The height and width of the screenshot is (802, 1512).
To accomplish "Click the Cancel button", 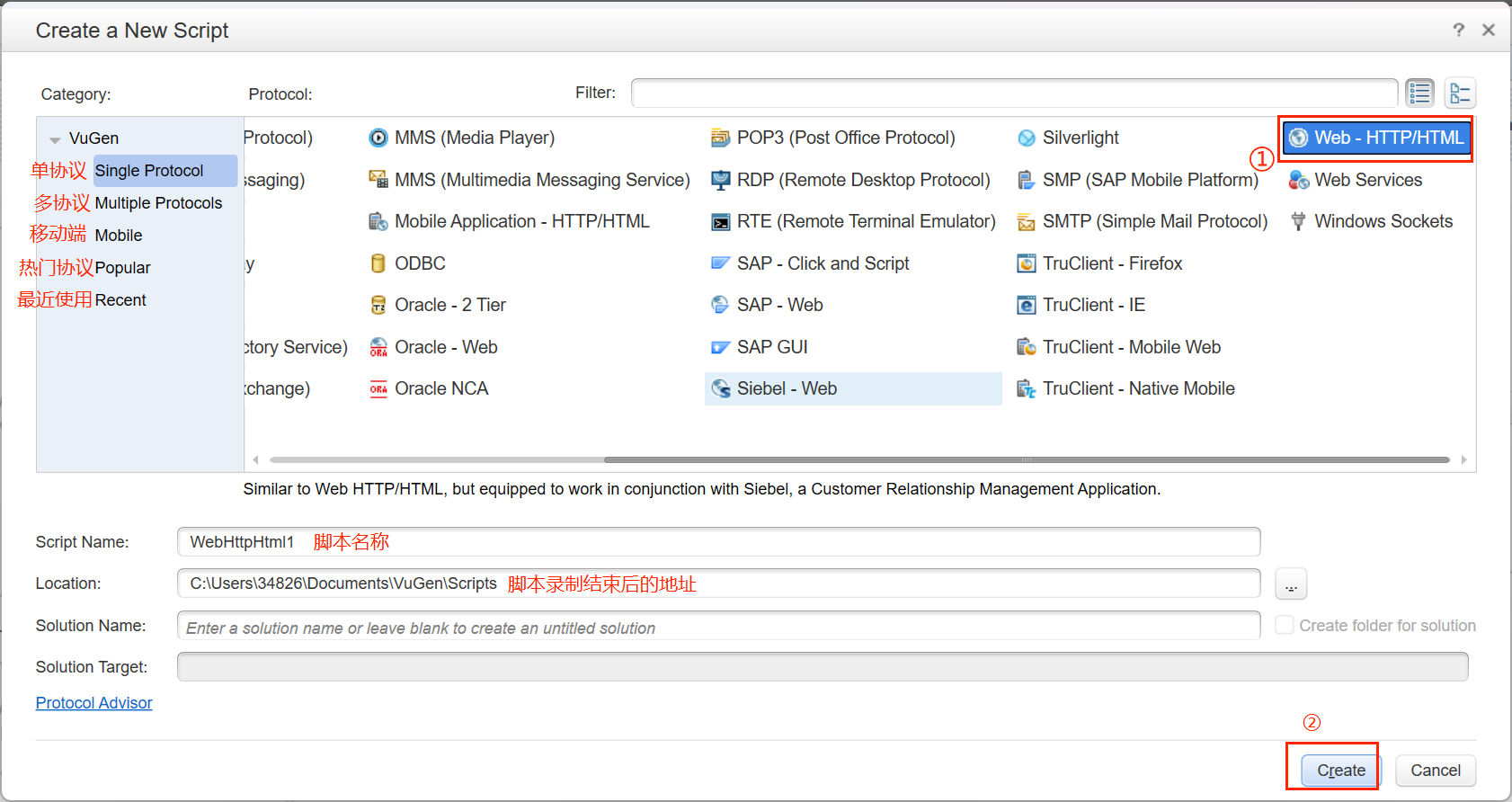I will pos(1436,771).
